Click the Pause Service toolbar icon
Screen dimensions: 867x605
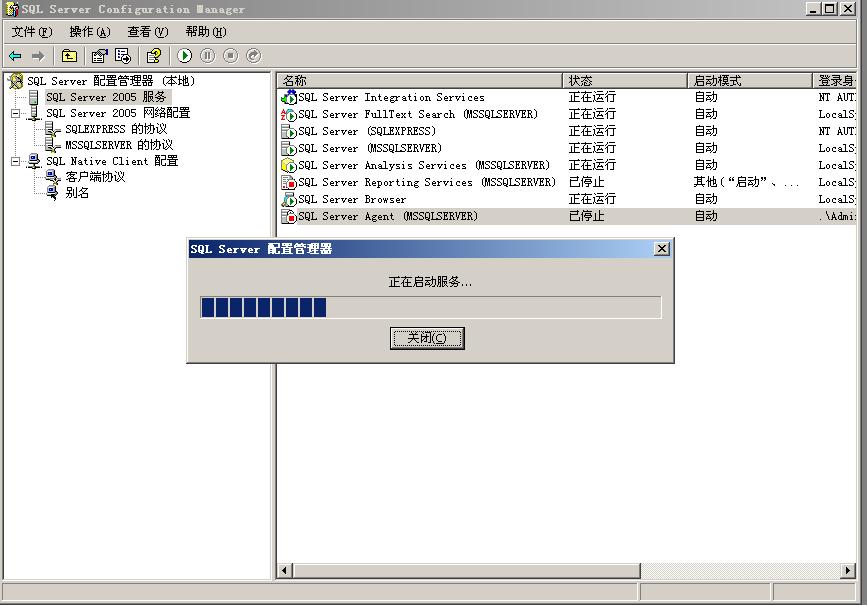[208, 56]
